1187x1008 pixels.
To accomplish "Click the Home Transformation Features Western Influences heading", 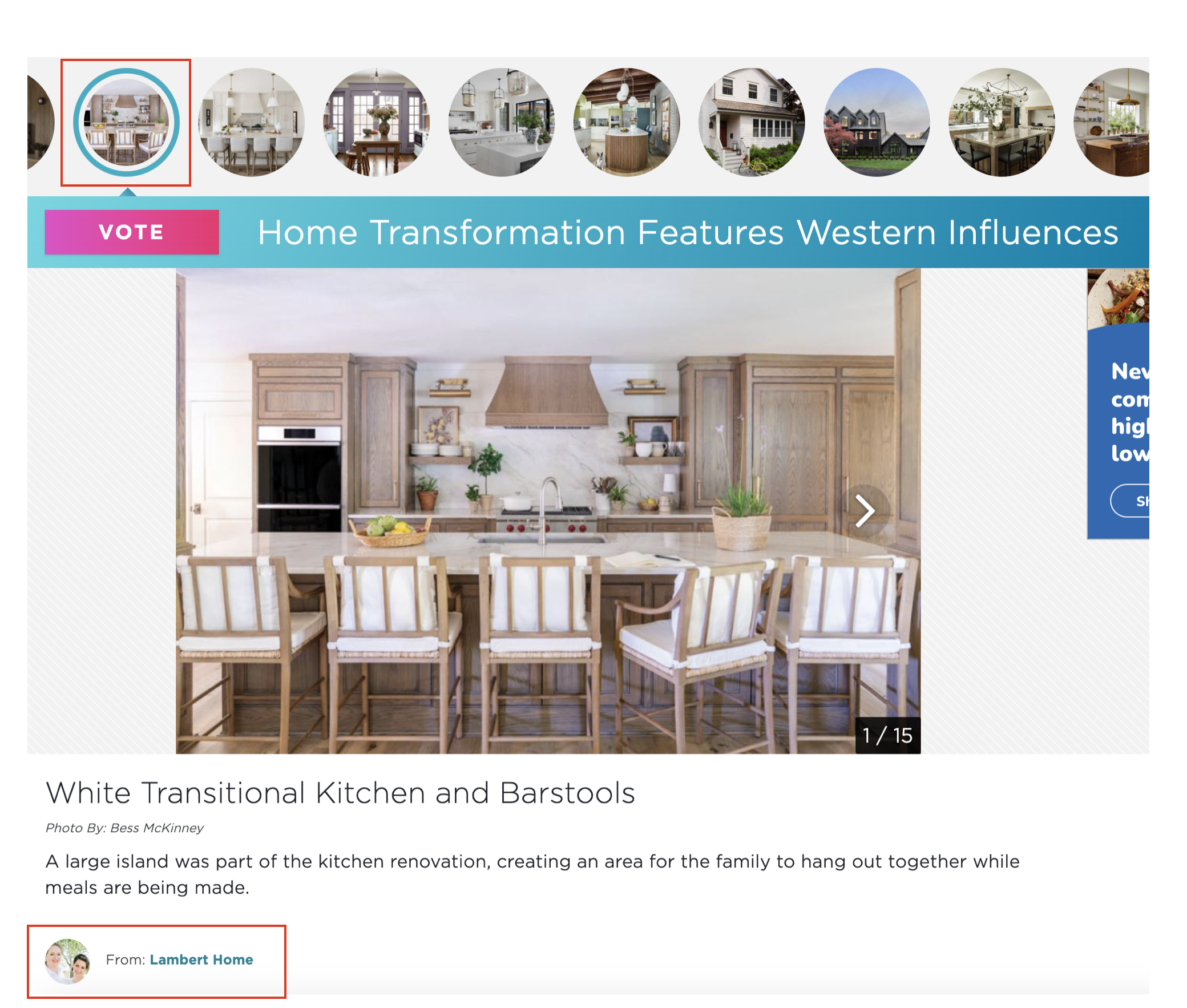I will pyautogui.click(x=688, y=232).
